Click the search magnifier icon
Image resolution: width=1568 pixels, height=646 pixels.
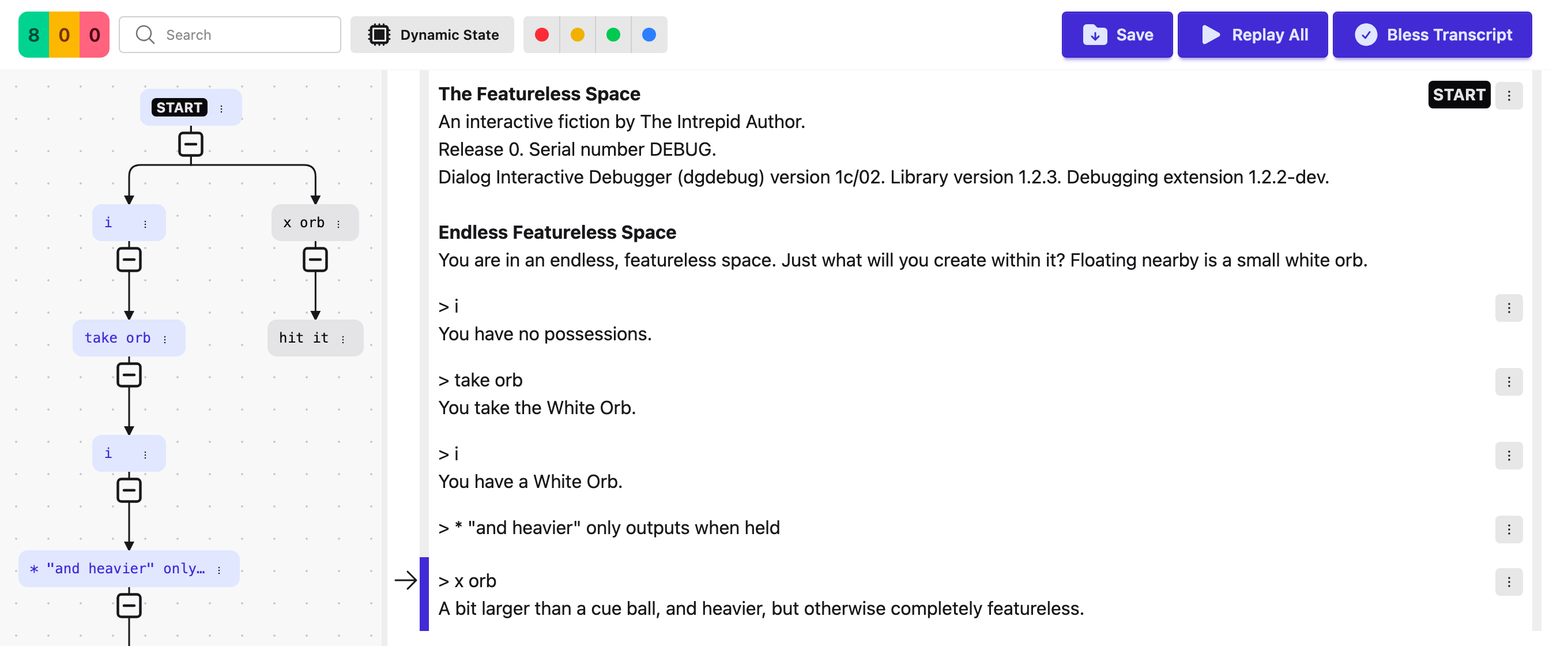[145, 35]
